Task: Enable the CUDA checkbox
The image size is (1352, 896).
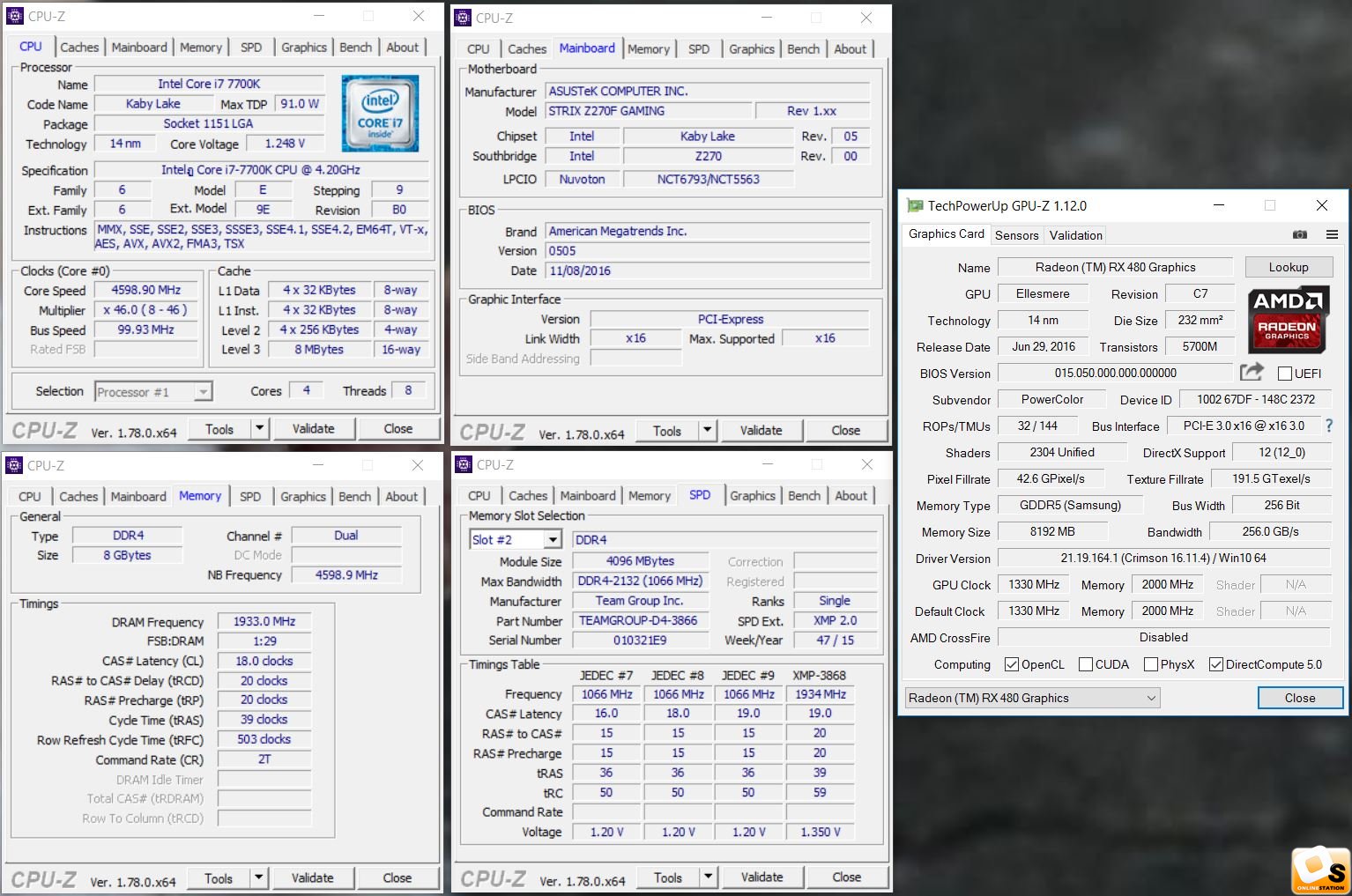Action: coord(1086,664)
